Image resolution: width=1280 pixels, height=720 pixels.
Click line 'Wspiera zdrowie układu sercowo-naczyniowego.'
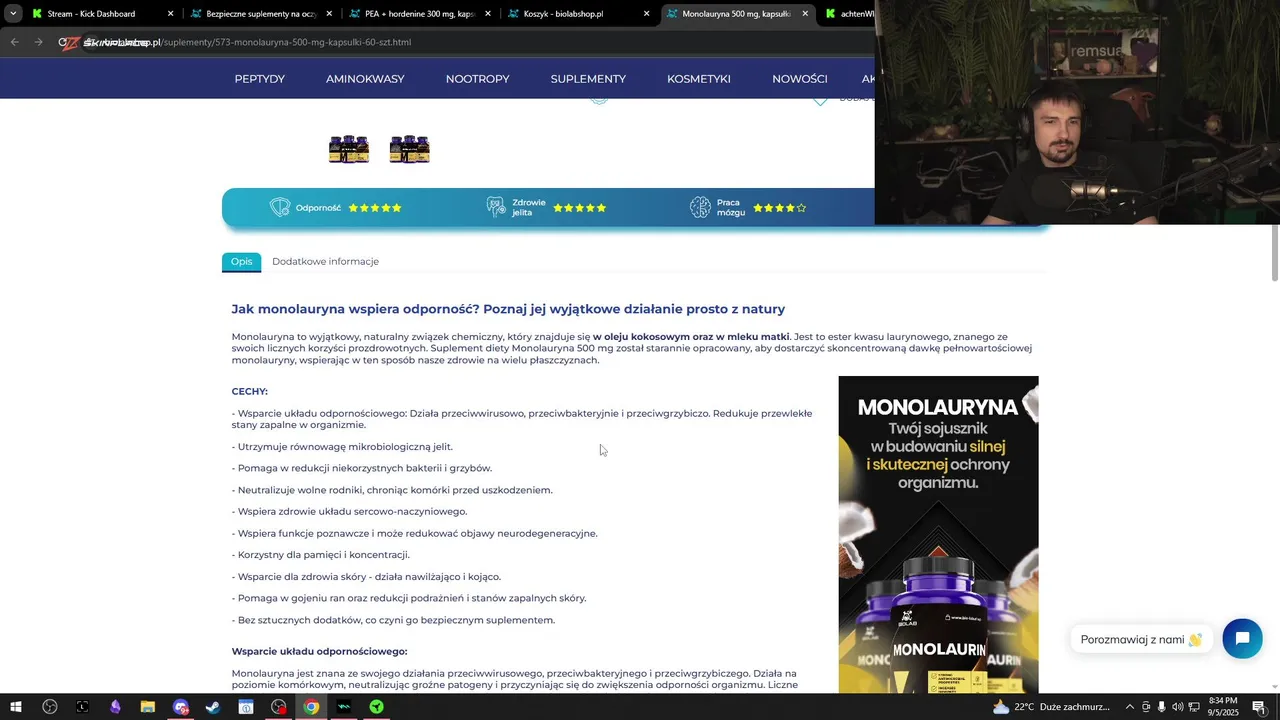[x=349, y=512]
